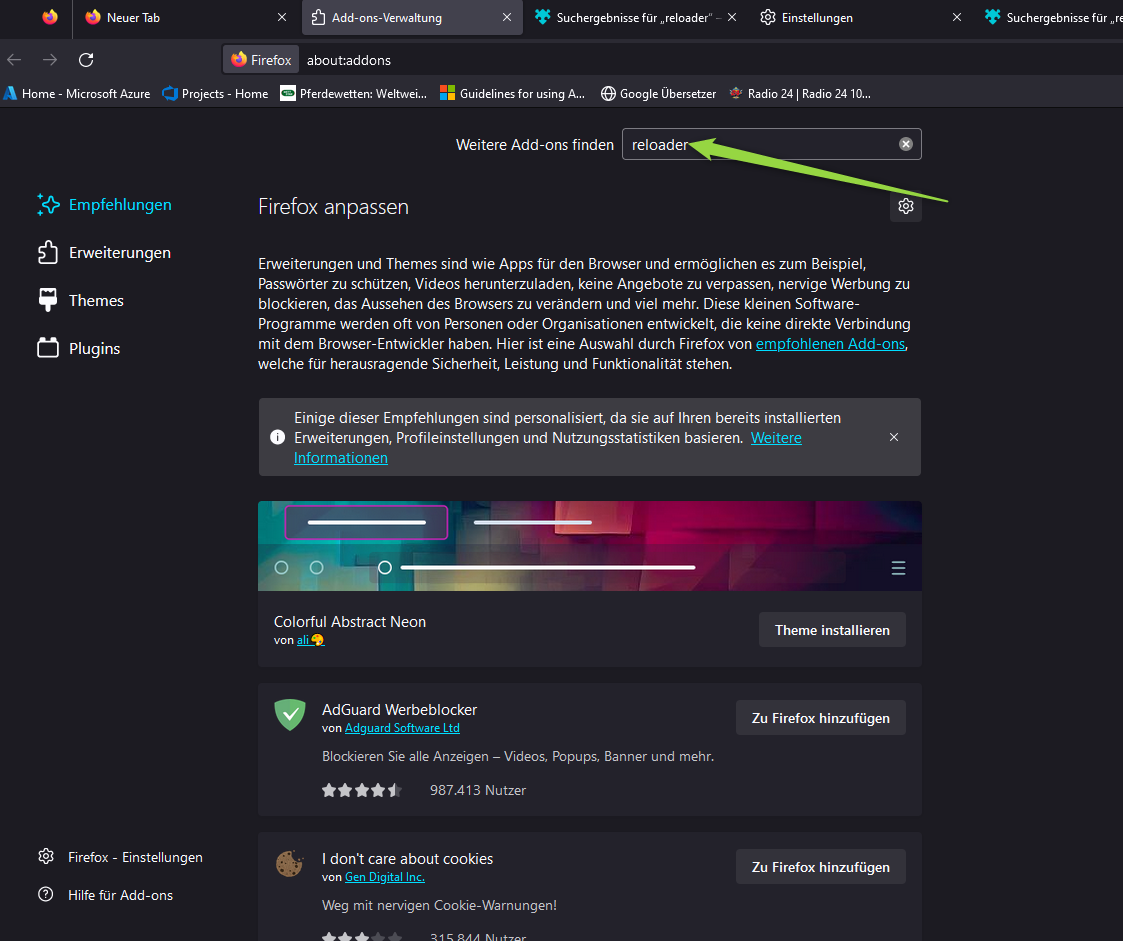Screen dimensions: 1123x941
Task: Open the add-on tools gear menu
Action: tap(905, 206)
